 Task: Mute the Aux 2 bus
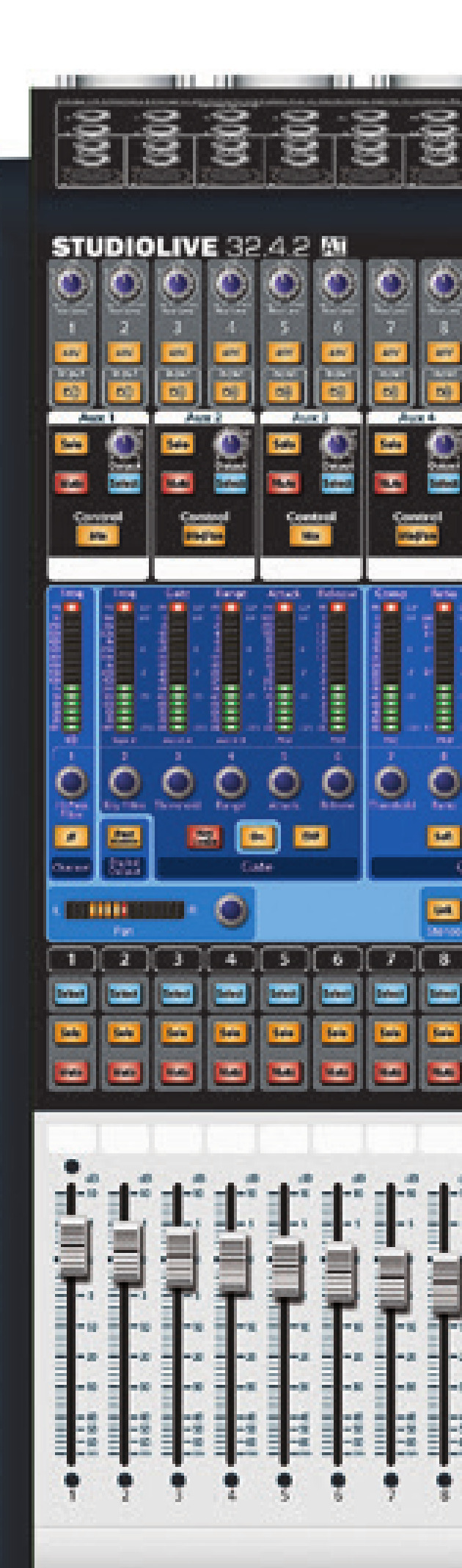pyautogui.click(x=177, y=482)
